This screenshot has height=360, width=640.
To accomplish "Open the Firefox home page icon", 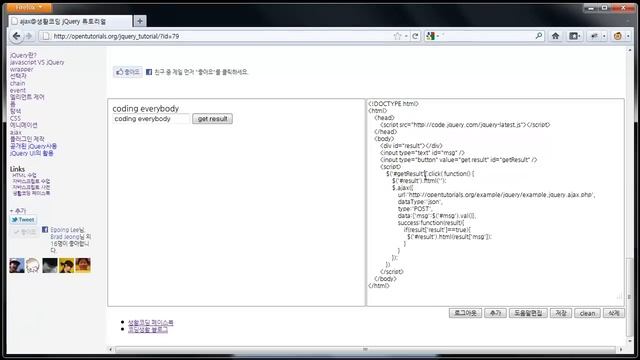I will point(556,36).
